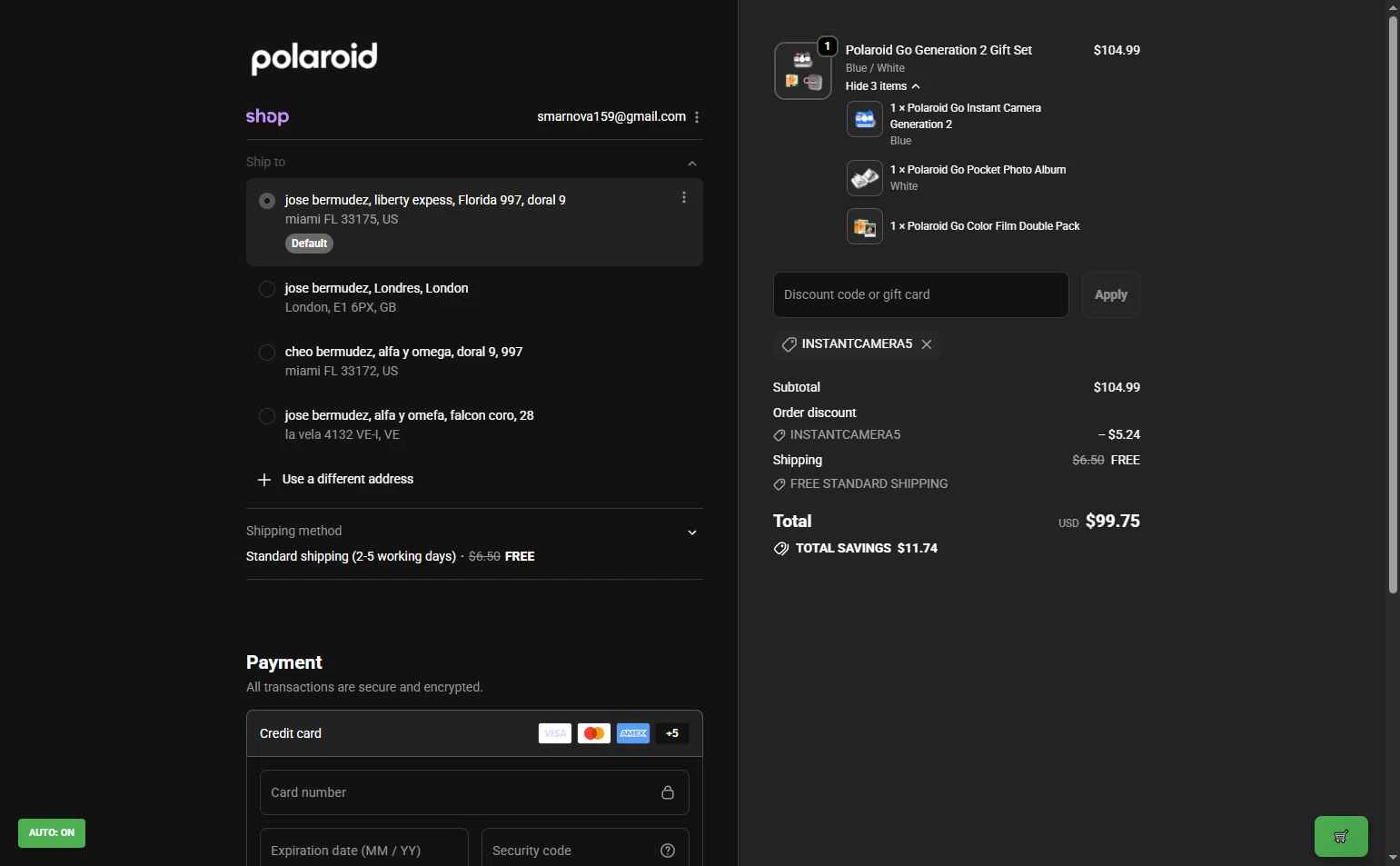Click the product quantity badge 1

[828, 46]
